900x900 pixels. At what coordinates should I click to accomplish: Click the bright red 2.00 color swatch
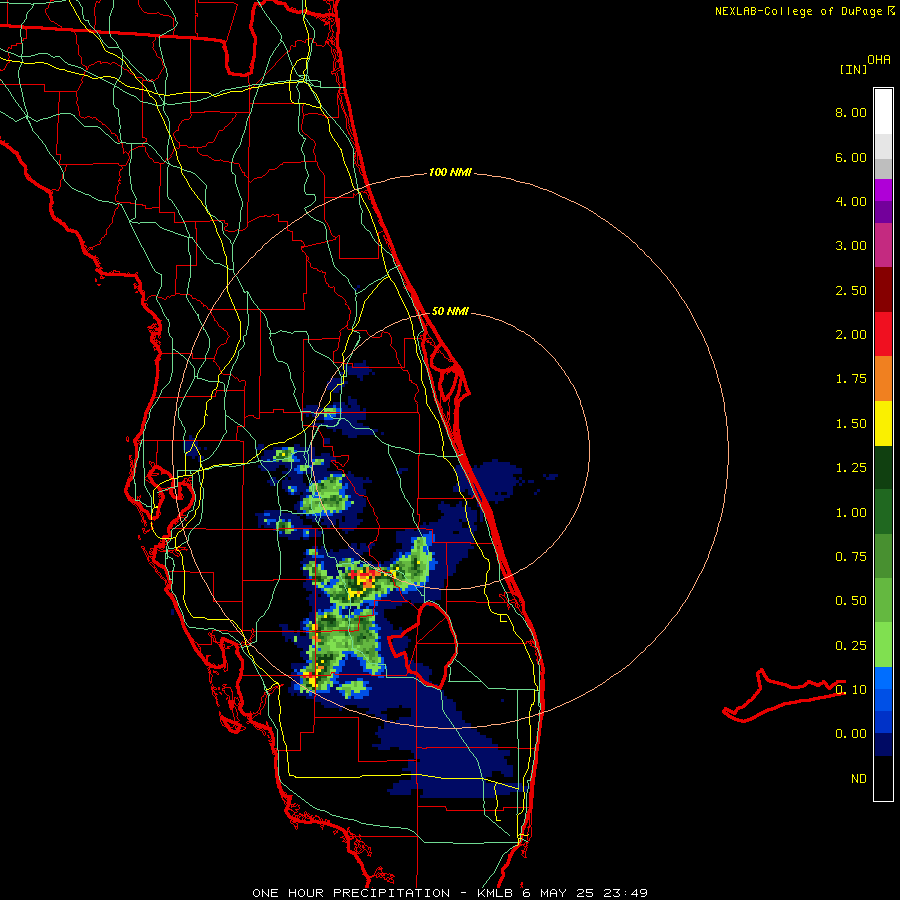click(883, 334)
